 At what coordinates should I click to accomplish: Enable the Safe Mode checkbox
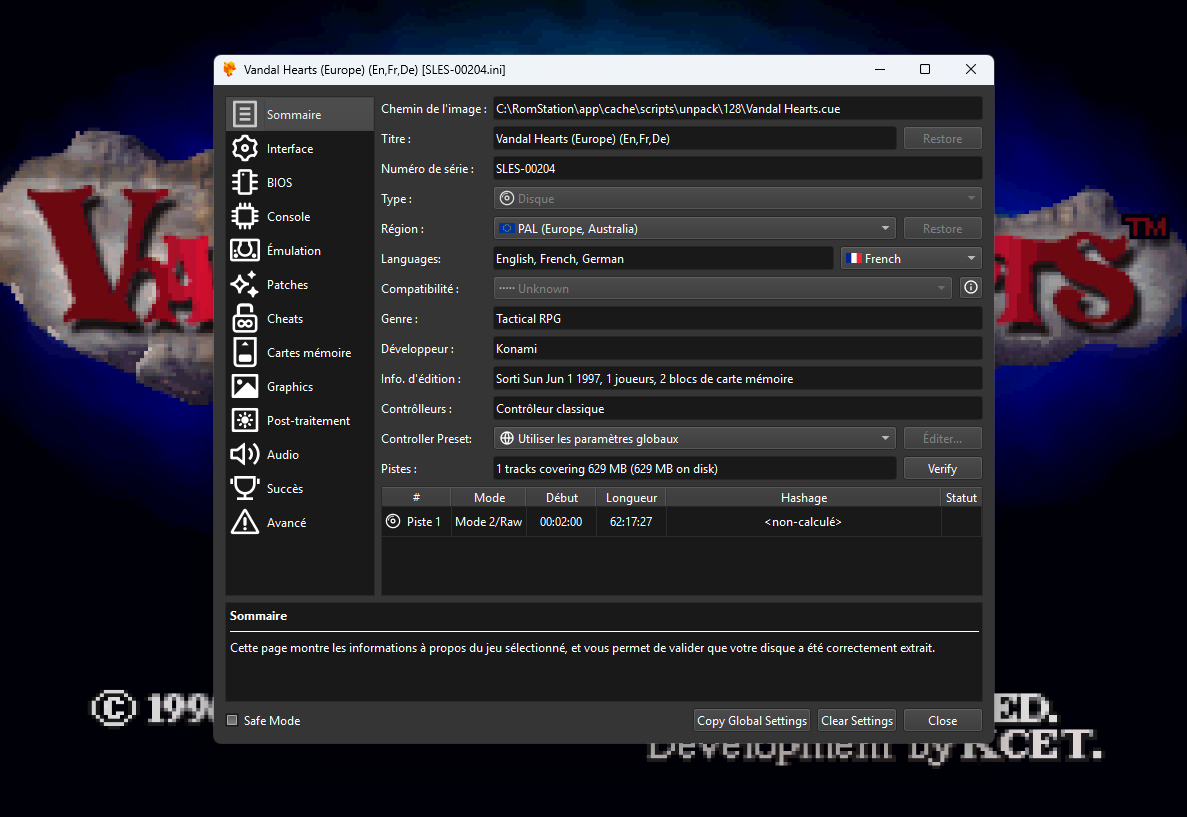tap(232, 721)
